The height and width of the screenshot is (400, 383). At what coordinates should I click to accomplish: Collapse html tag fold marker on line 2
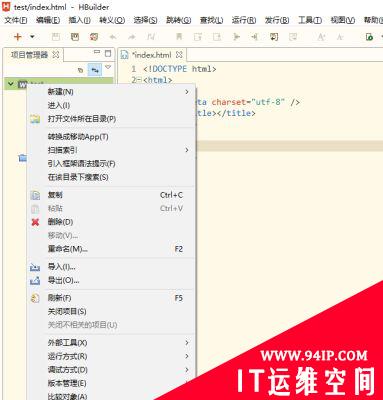pyautogui.click(x=139, y=80)
